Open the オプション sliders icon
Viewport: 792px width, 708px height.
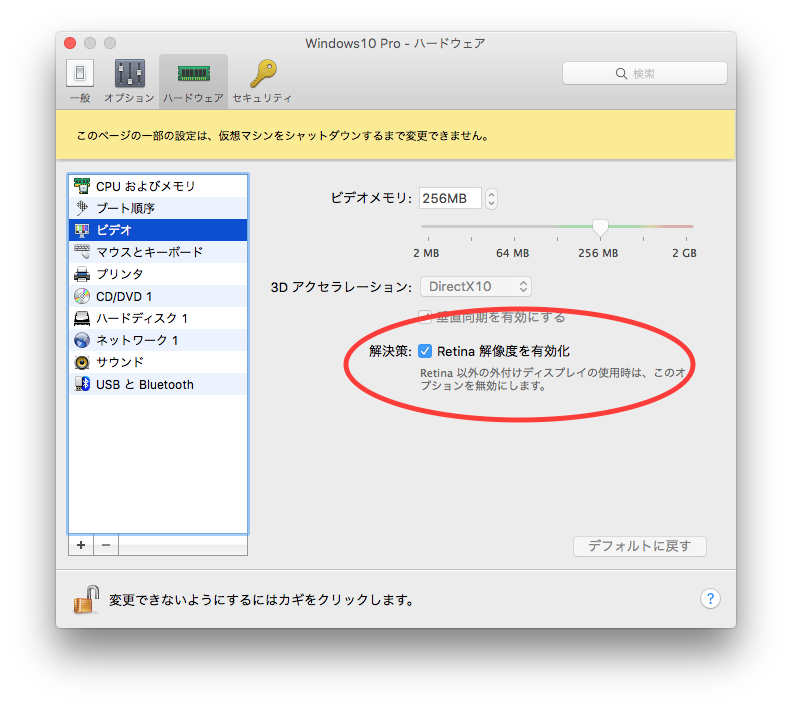click(129, 73)
